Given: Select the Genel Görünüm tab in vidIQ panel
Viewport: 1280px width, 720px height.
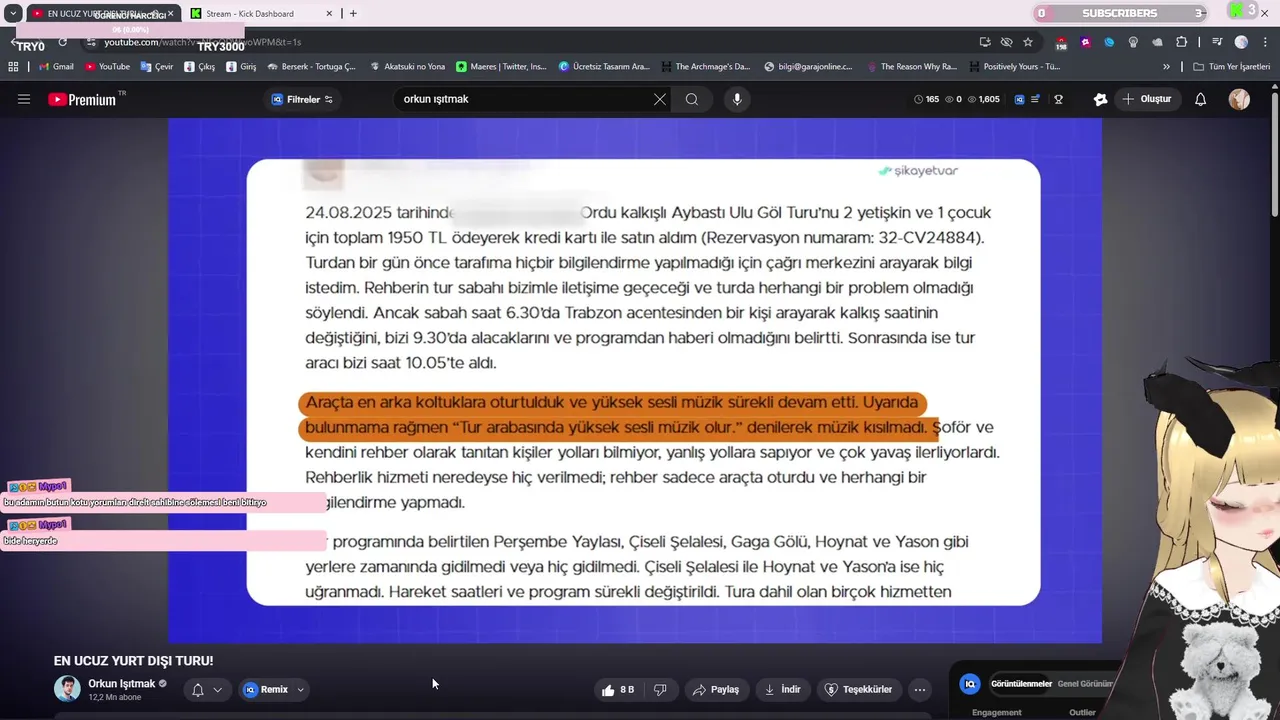Looking at the screenshot, I should point(1086,684).
